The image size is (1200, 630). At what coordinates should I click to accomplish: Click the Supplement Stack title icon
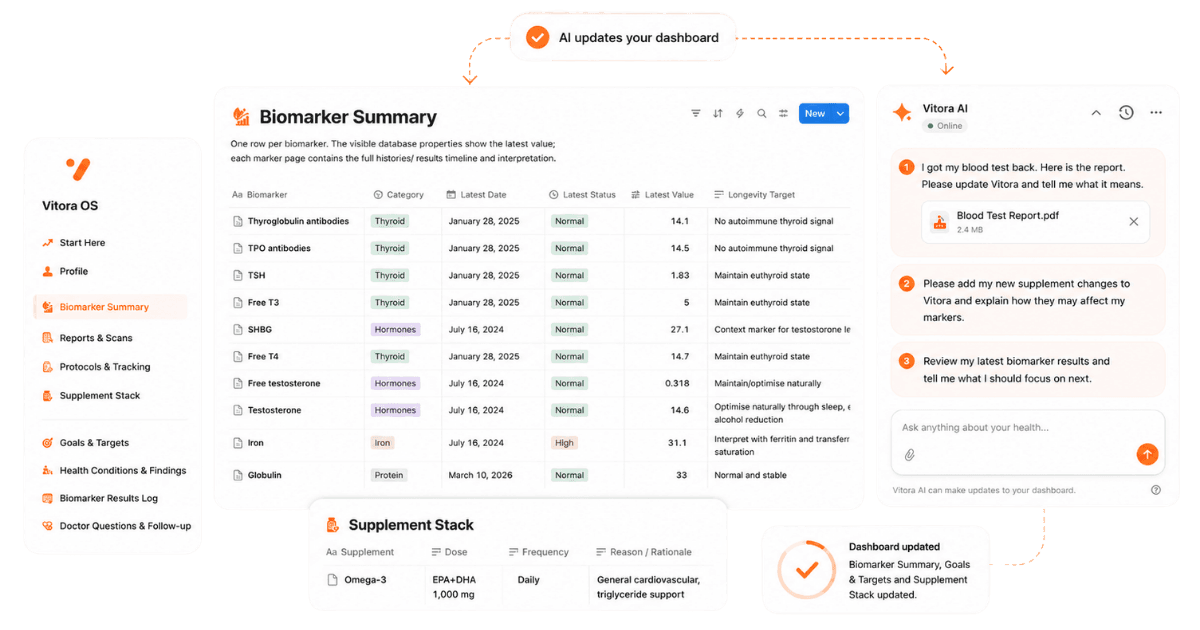[333, 525]
